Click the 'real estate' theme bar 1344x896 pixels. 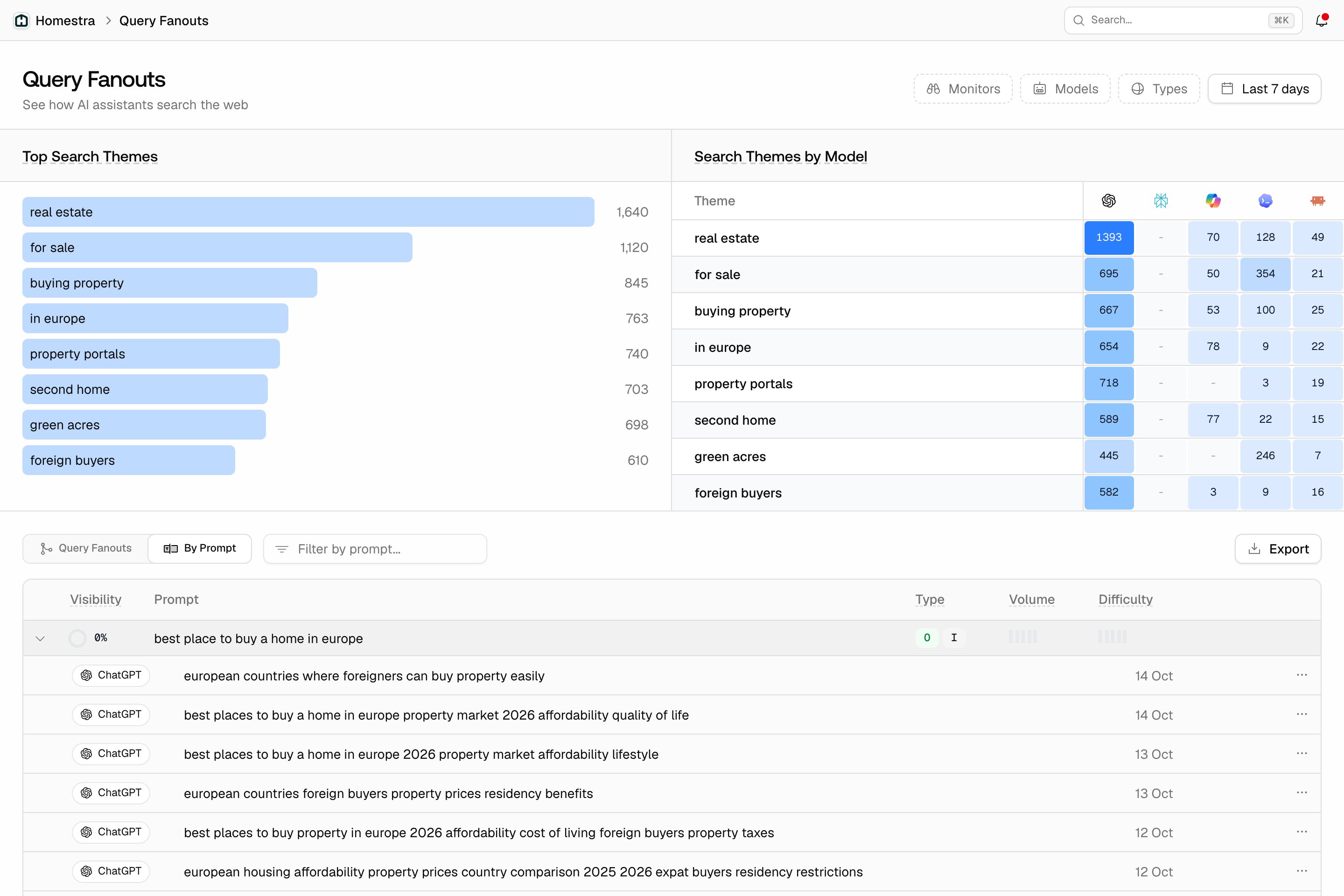308,212
